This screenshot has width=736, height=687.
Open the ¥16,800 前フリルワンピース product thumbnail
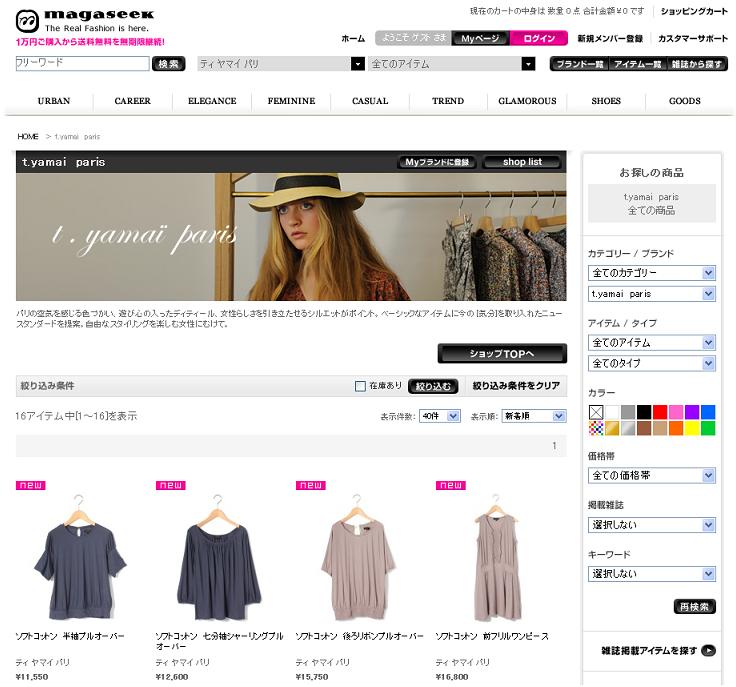coord(498,557)
